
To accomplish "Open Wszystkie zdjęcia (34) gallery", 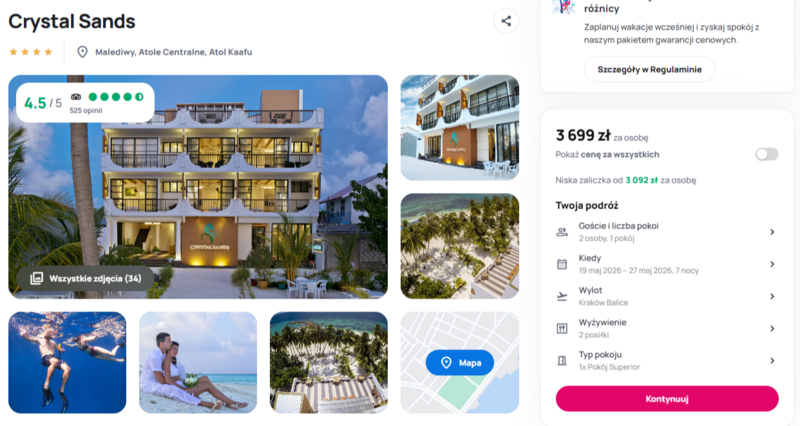I will pyautogui.click(x=85, y=279).
